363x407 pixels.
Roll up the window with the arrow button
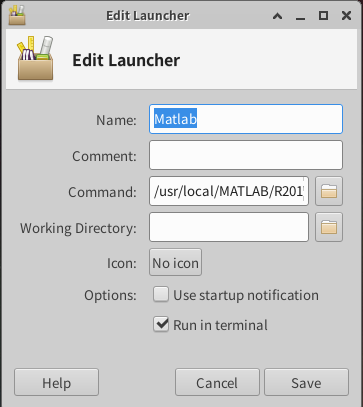[x=277, y=16]
